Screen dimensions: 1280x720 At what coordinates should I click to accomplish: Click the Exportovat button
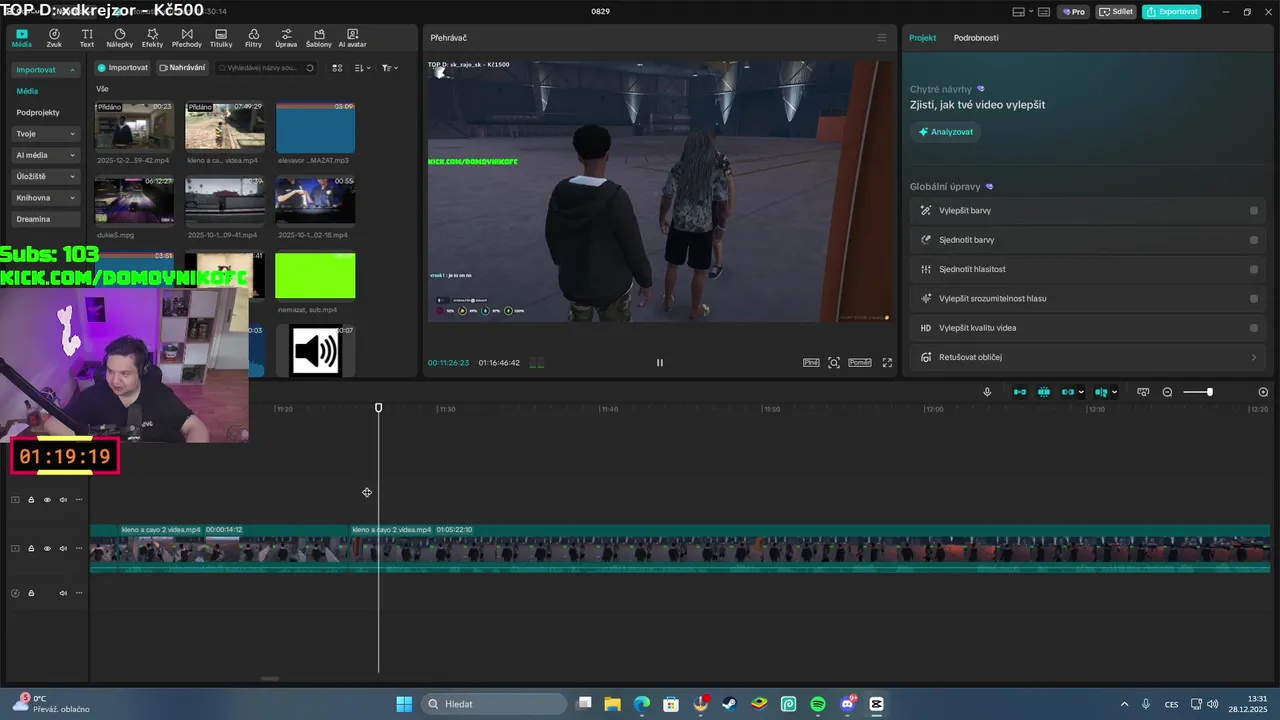pyautogui.click(x=1172, y=12)
